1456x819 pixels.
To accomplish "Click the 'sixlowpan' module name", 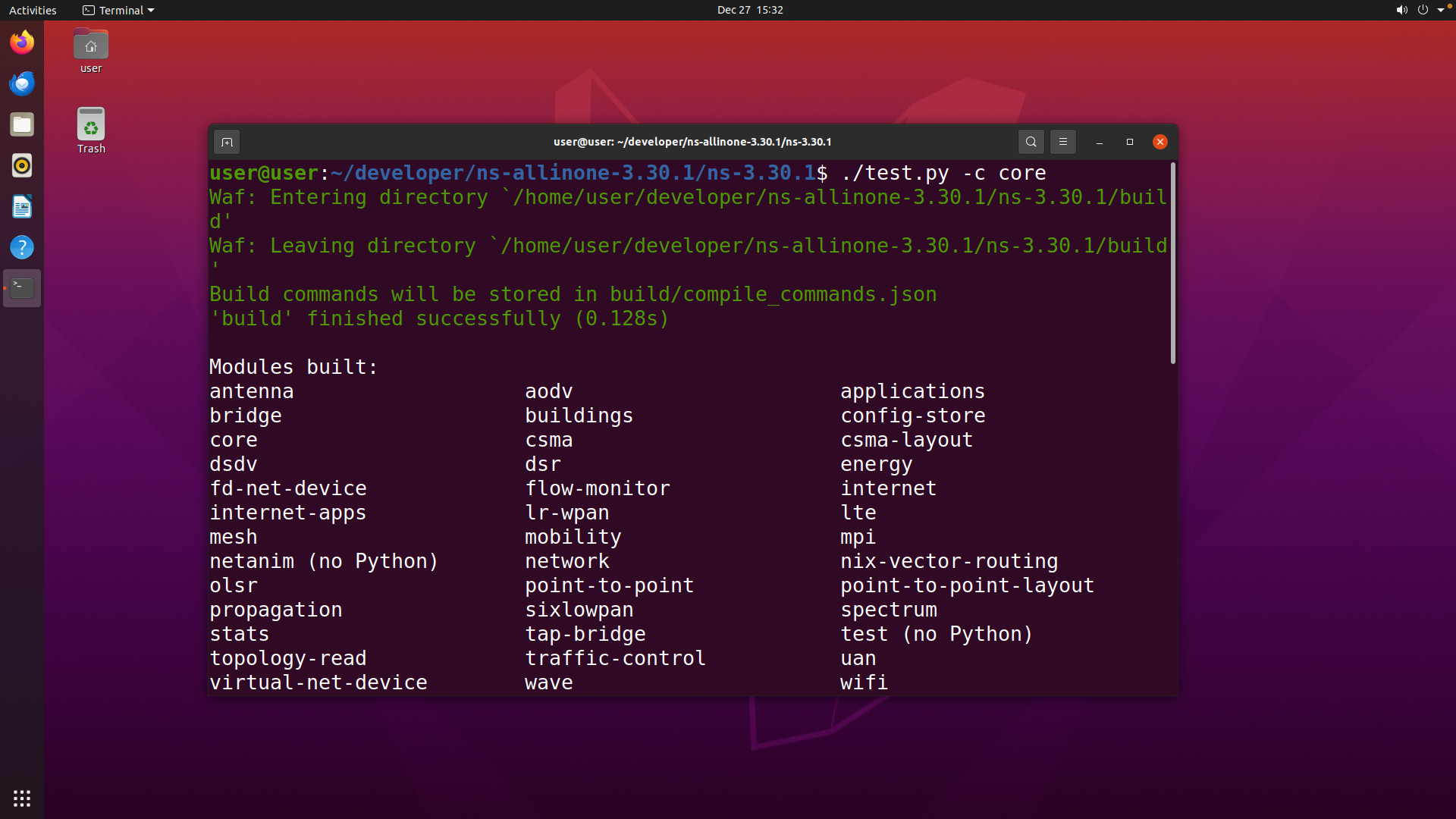I will pos(579,610).
